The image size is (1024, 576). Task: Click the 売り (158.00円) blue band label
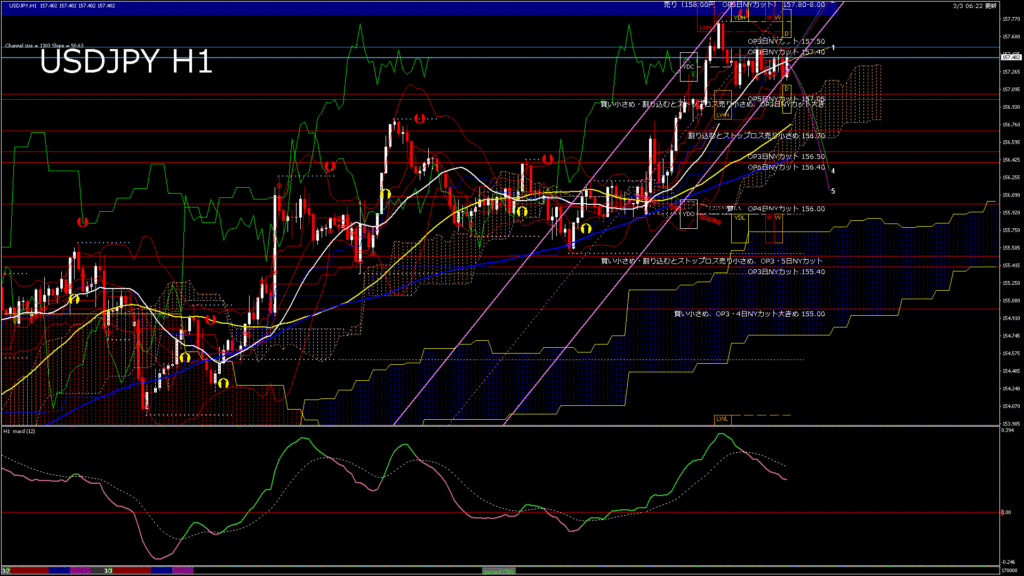[688, 5]
